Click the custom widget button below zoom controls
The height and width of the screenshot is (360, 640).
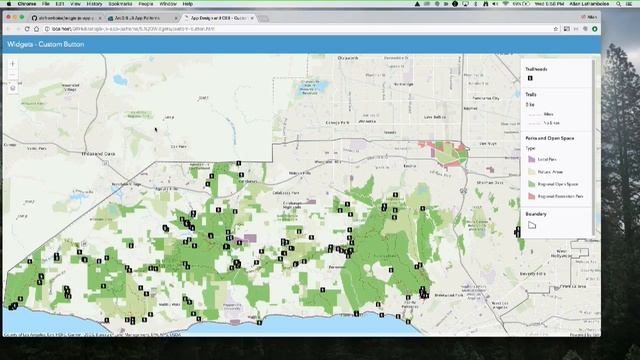(13, 88)
